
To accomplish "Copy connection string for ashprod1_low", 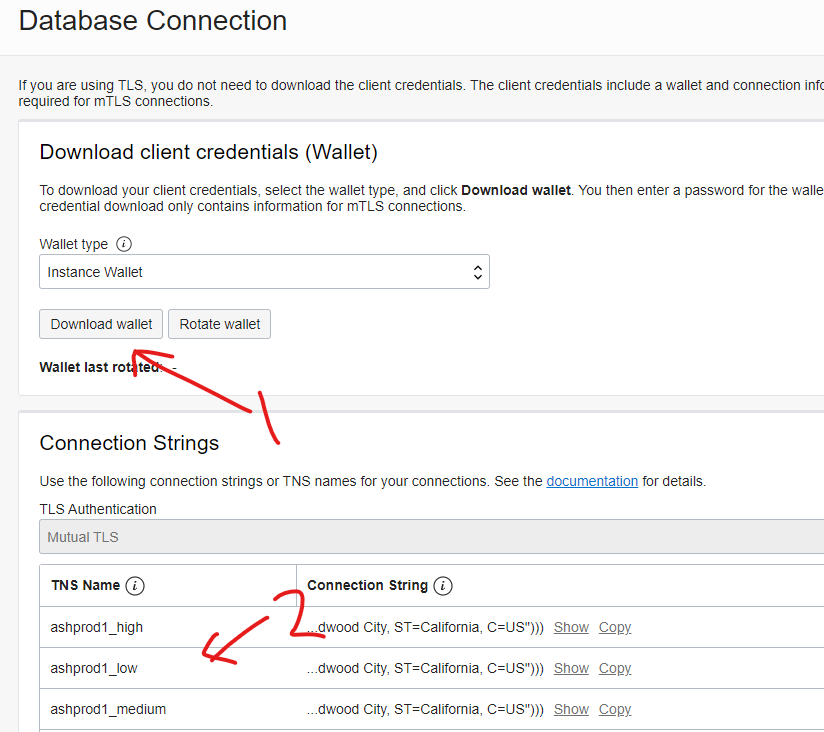I will 615,668.
